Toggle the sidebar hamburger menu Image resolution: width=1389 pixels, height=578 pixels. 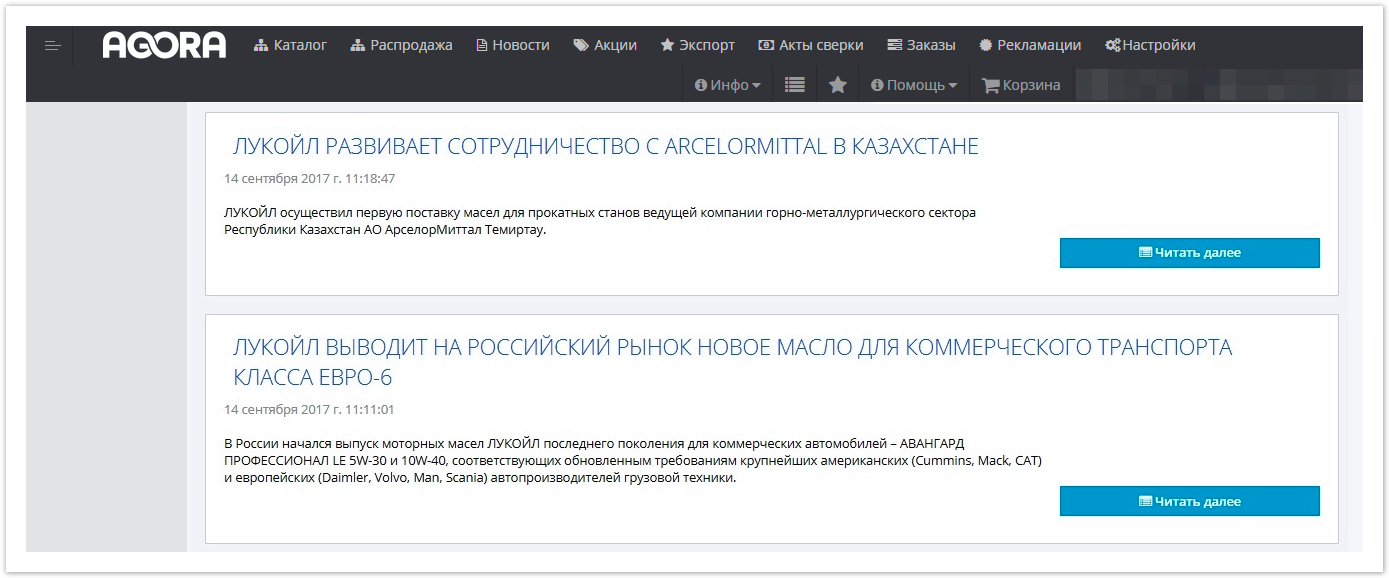(53, 45)
